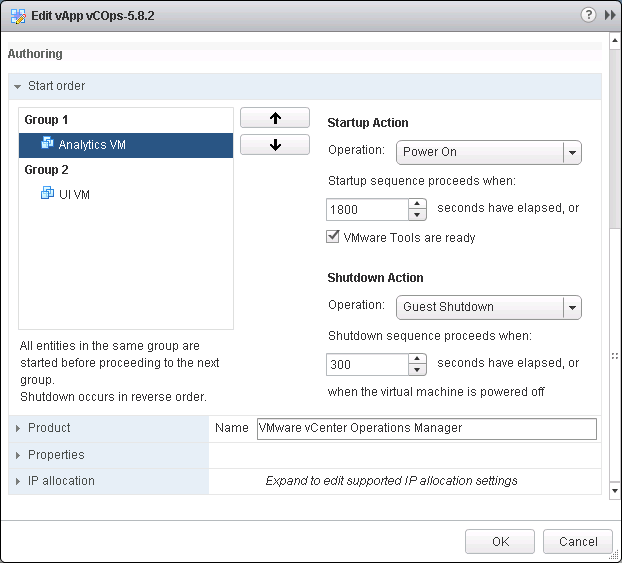Expand the Product section
Screen dimensions: 622x563
point(18,428)
